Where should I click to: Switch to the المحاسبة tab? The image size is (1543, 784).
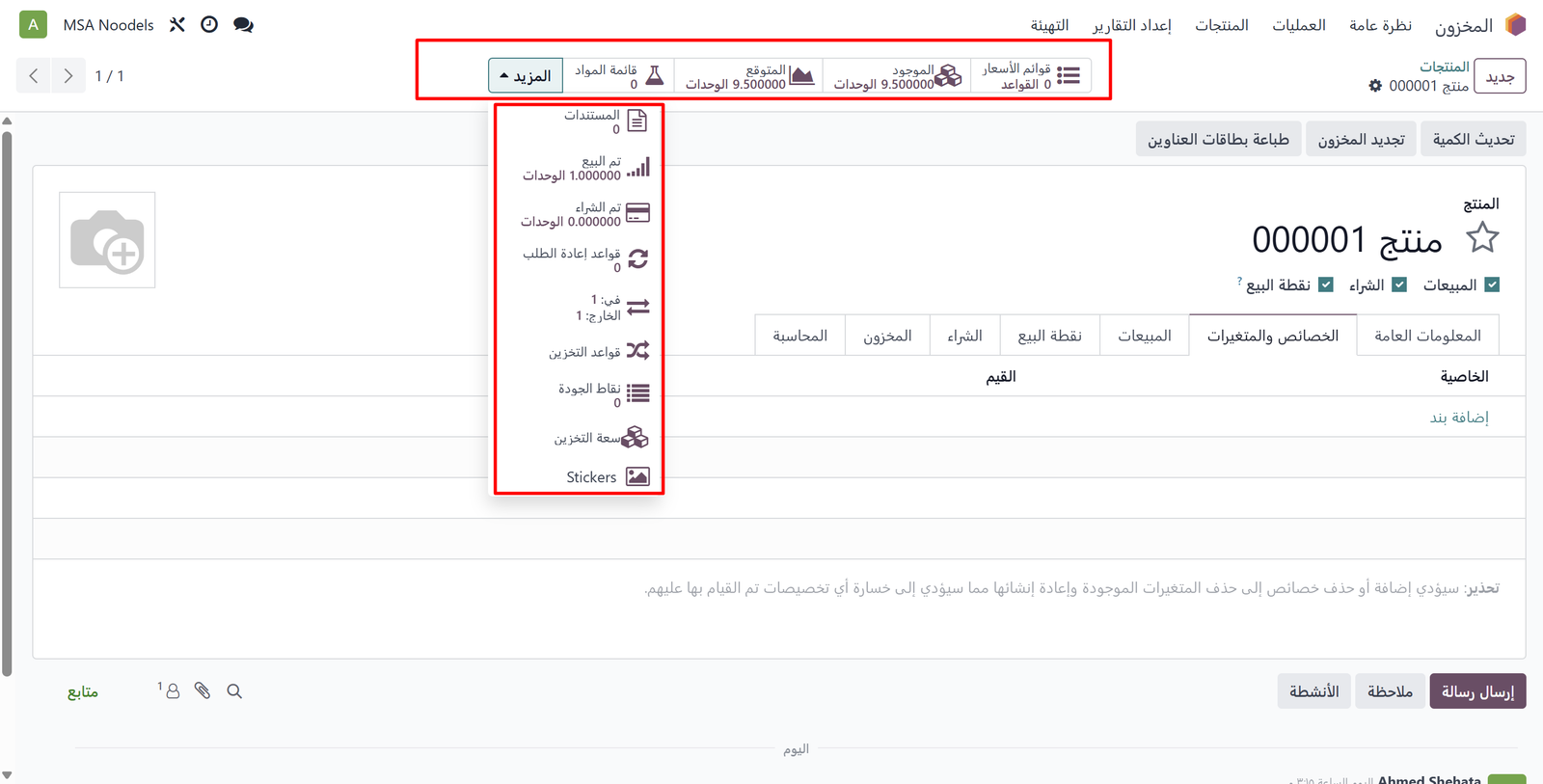(x=799, y=335)
